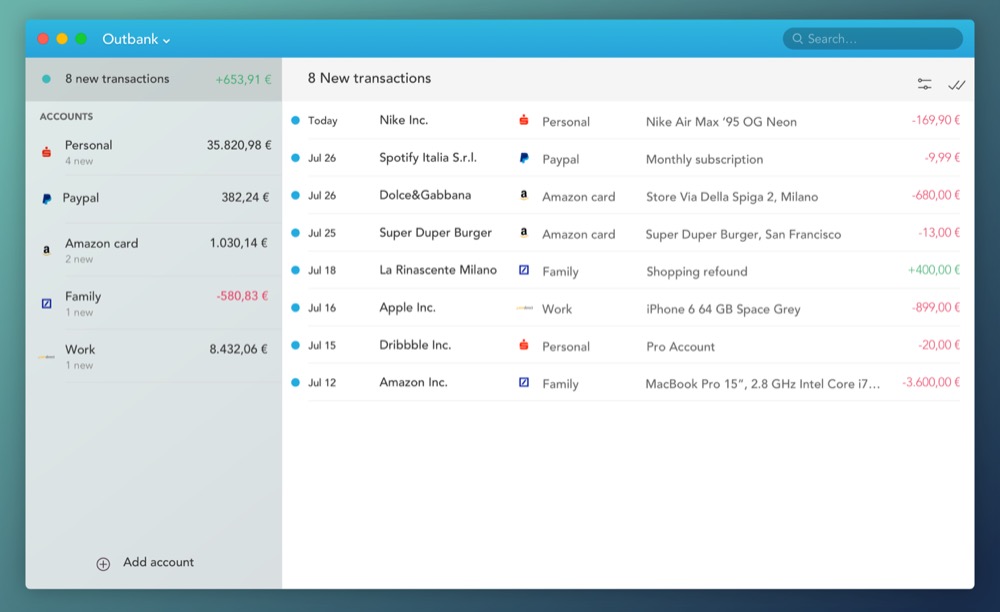Click the +653,91 € total in sidebar
The image size is (1000, 612).
click(243, 80)
